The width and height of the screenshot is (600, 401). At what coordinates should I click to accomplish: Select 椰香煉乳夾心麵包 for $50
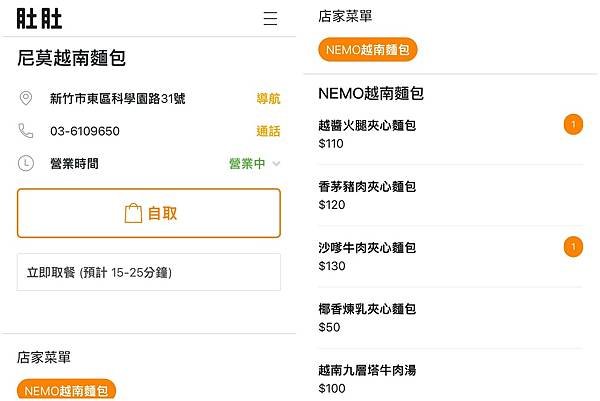point(451,318)
